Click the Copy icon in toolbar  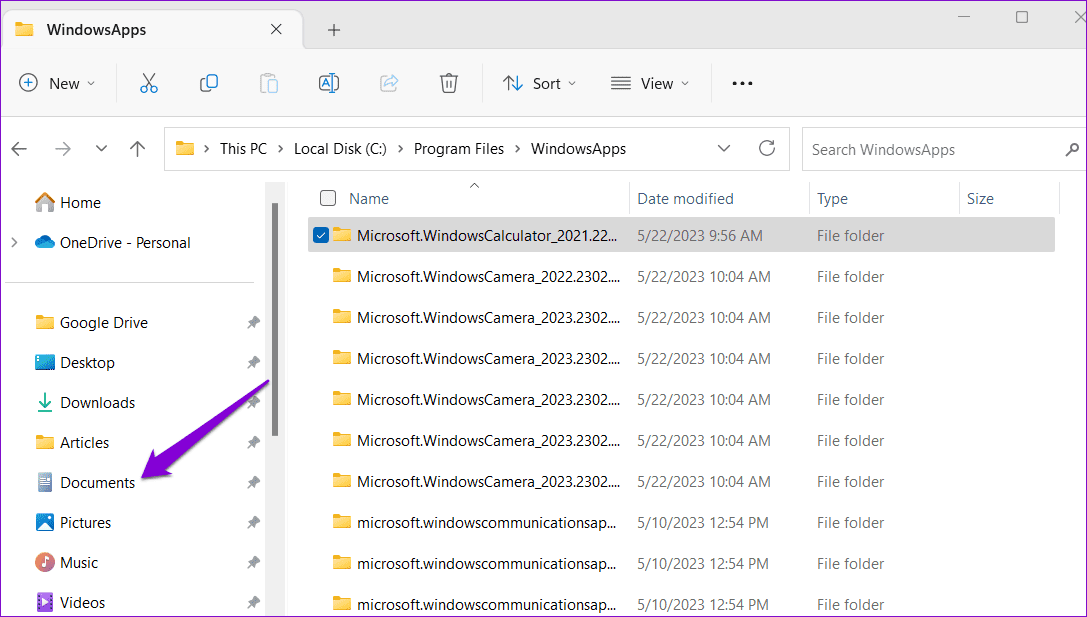pyautogui.click(x=209, y=83)
